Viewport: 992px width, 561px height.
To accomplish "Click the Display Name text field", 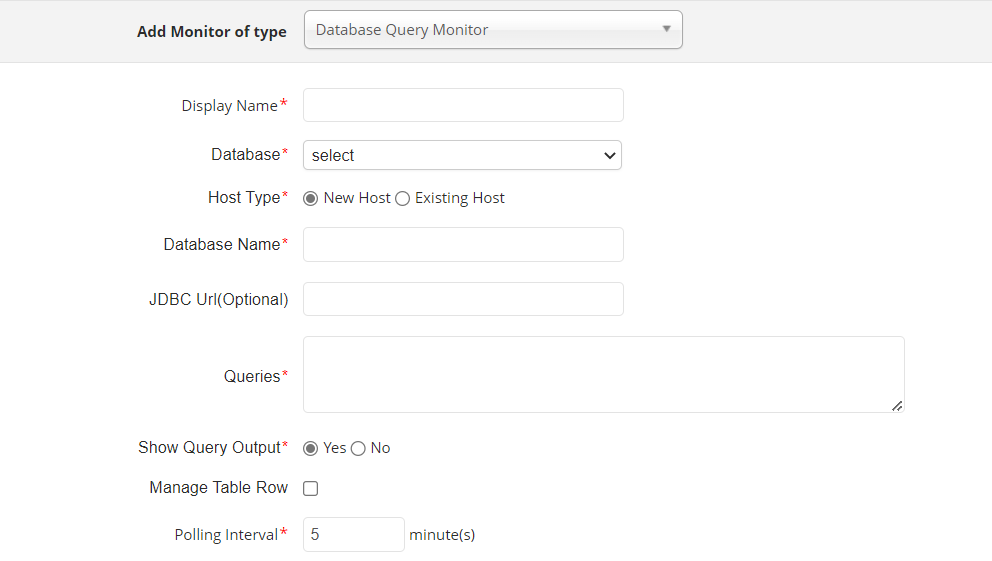I will tap(463, 105).
